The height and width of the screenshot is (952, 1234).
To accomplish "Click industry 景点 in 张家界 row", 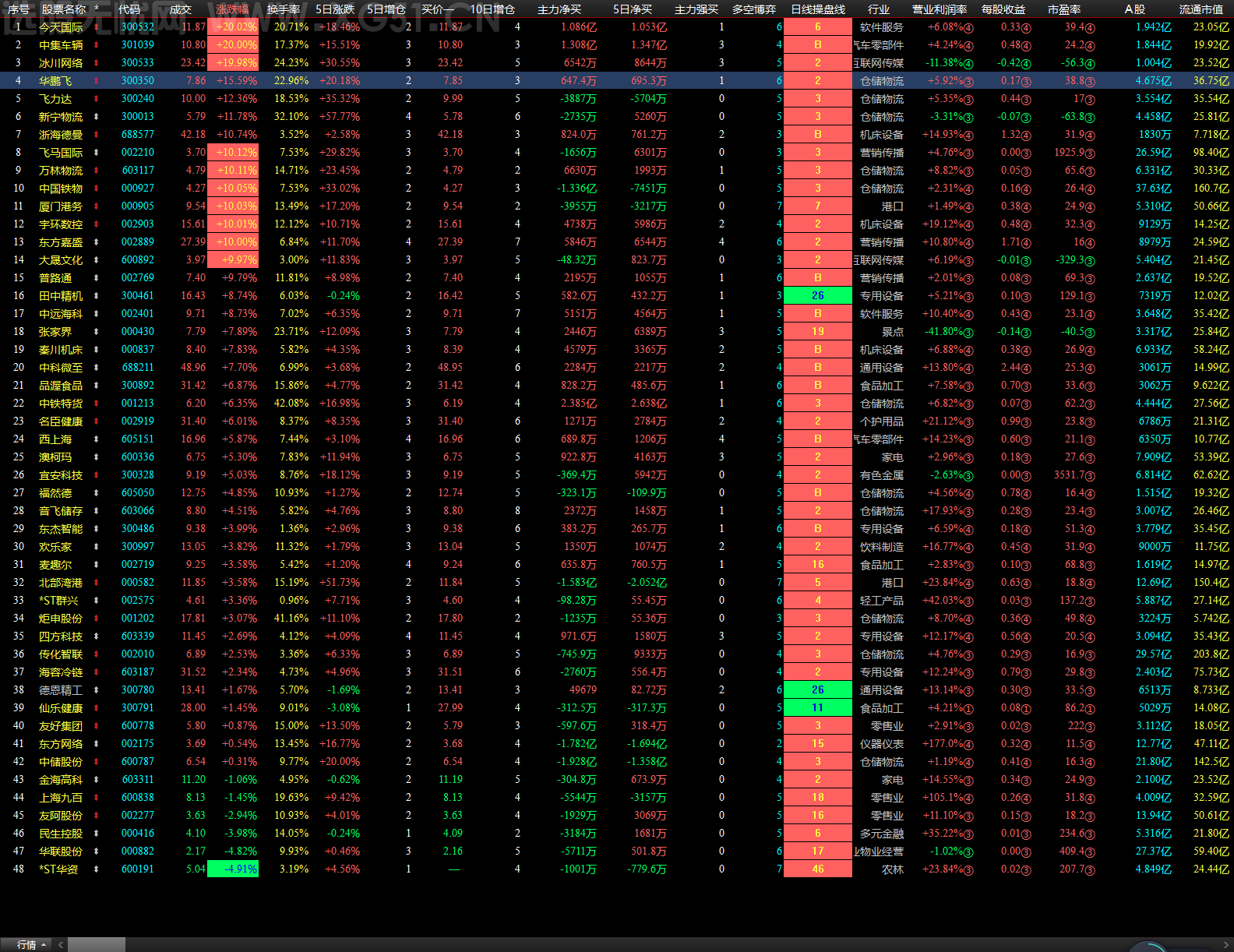I will [893, 332].
